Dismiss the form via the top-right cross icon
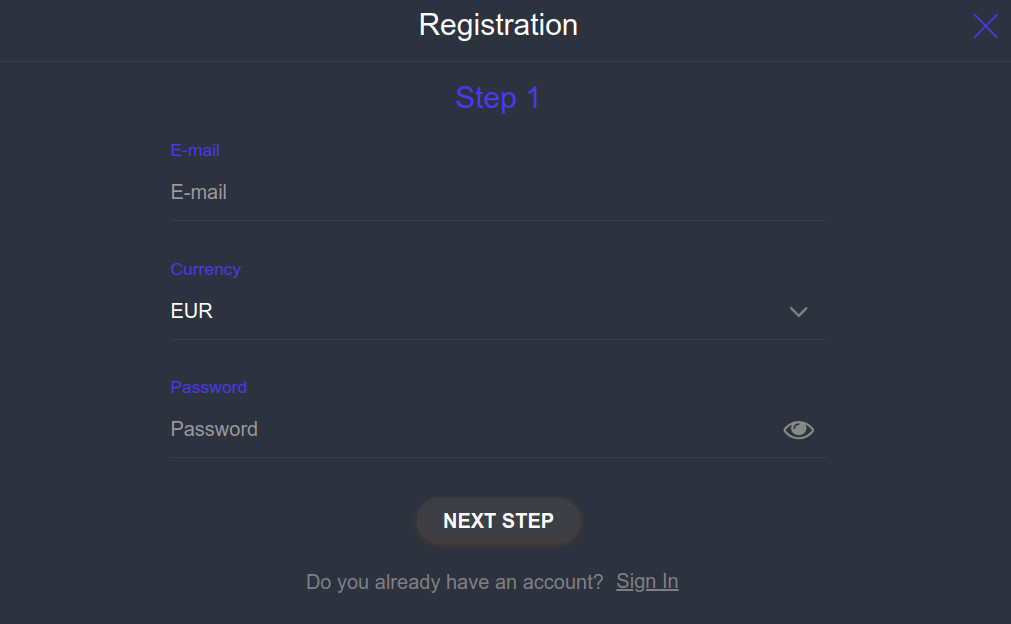Viewport: 1011px width, 624px height. (985, 27)
